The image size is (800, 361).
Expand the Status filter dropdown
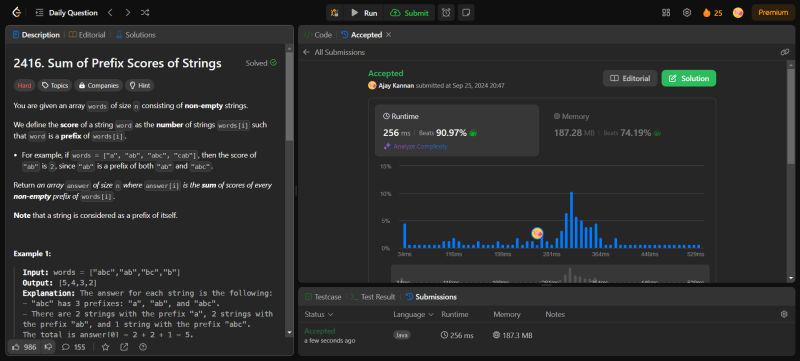coord(319,315)
